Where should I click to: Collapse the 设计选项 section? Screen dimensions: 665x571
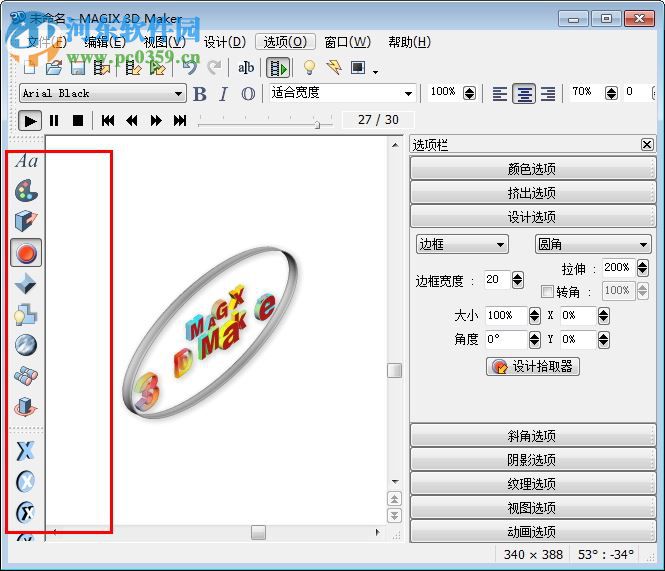click(x=533, y=217)
